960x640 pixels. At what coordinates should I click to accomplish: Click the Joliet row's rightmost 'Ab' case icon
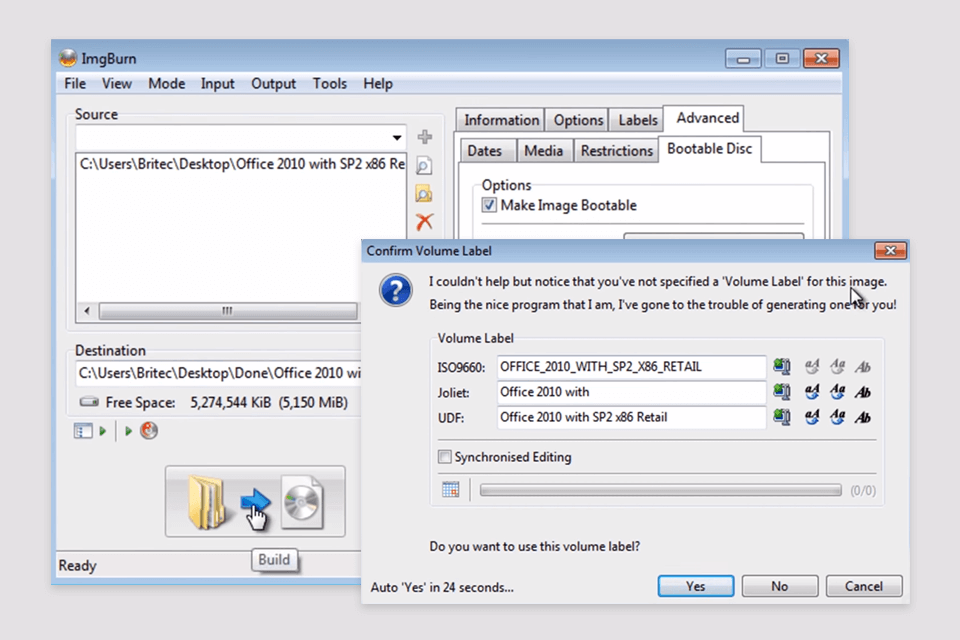click(863, 392)
